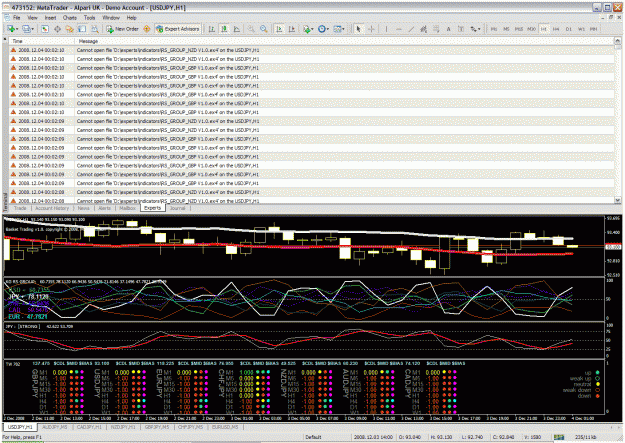This screenshot has height=443, width=625.
Task: Open the Profiles toolbar icon
Action: click(x=26, y=29)
